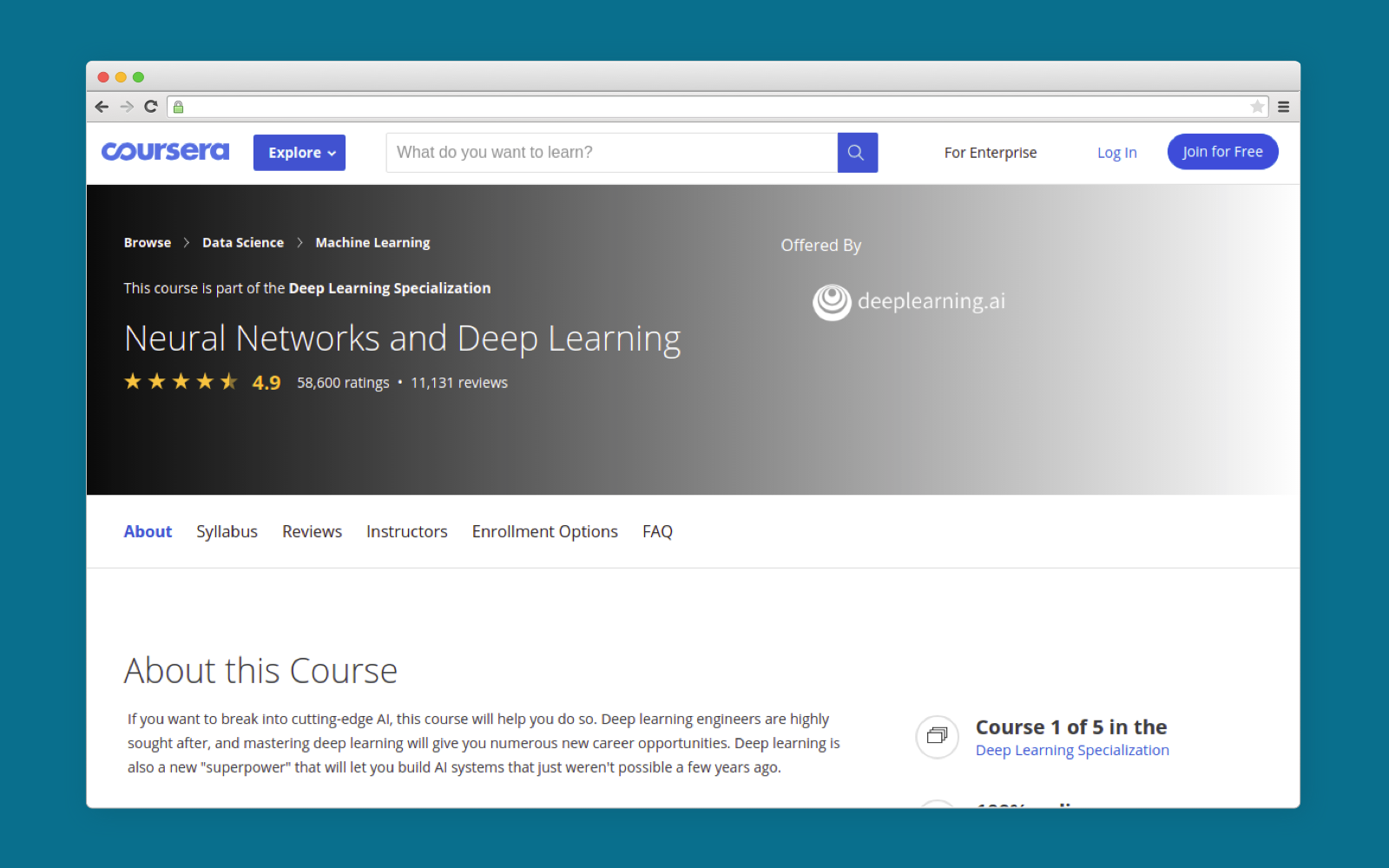Click the Join for Free button
The height and width of the screenshot is (868, 1389).
pos(1222,152)
